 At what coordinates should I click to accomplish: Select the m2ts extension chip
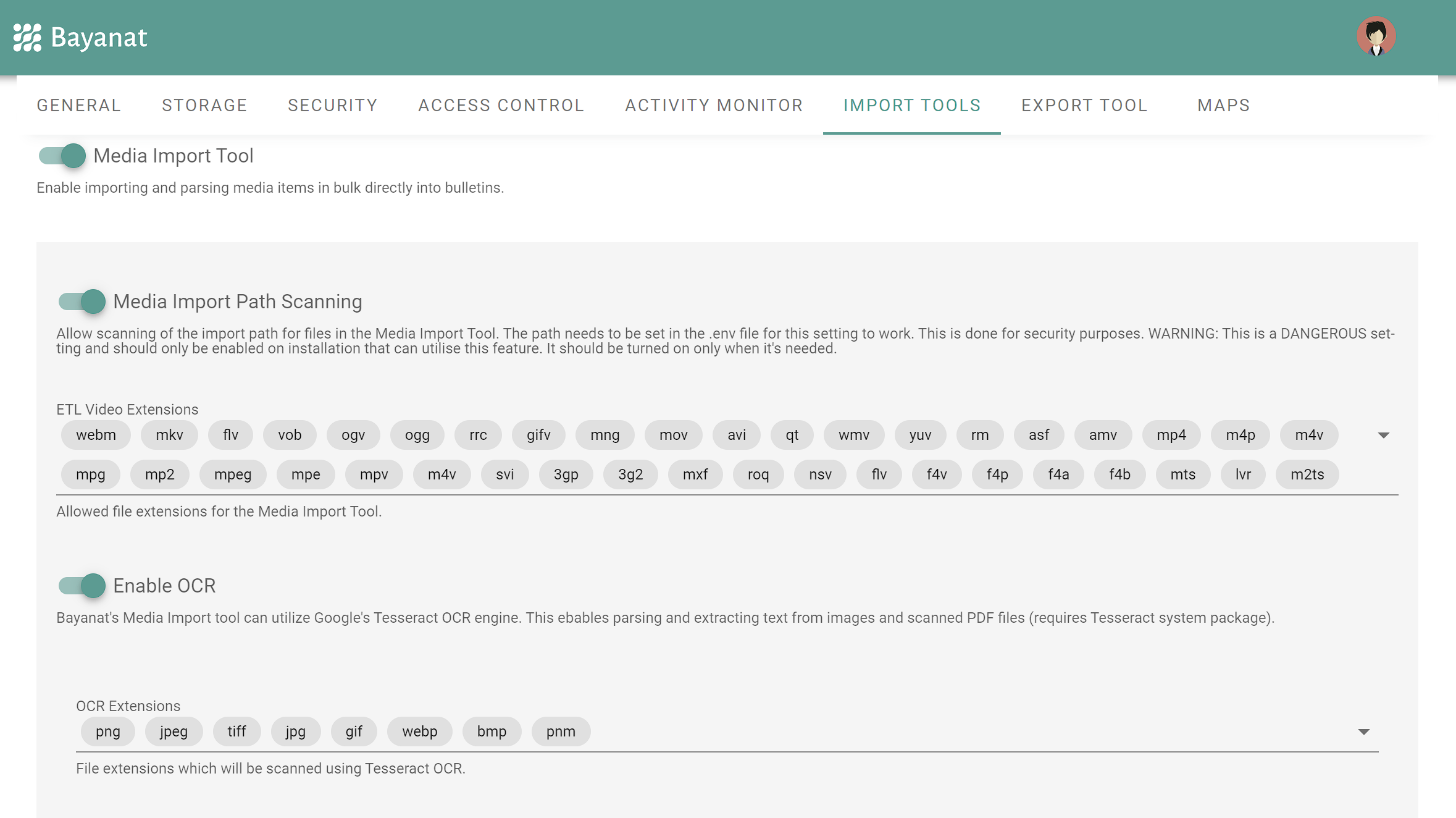tap(1307, 474)
